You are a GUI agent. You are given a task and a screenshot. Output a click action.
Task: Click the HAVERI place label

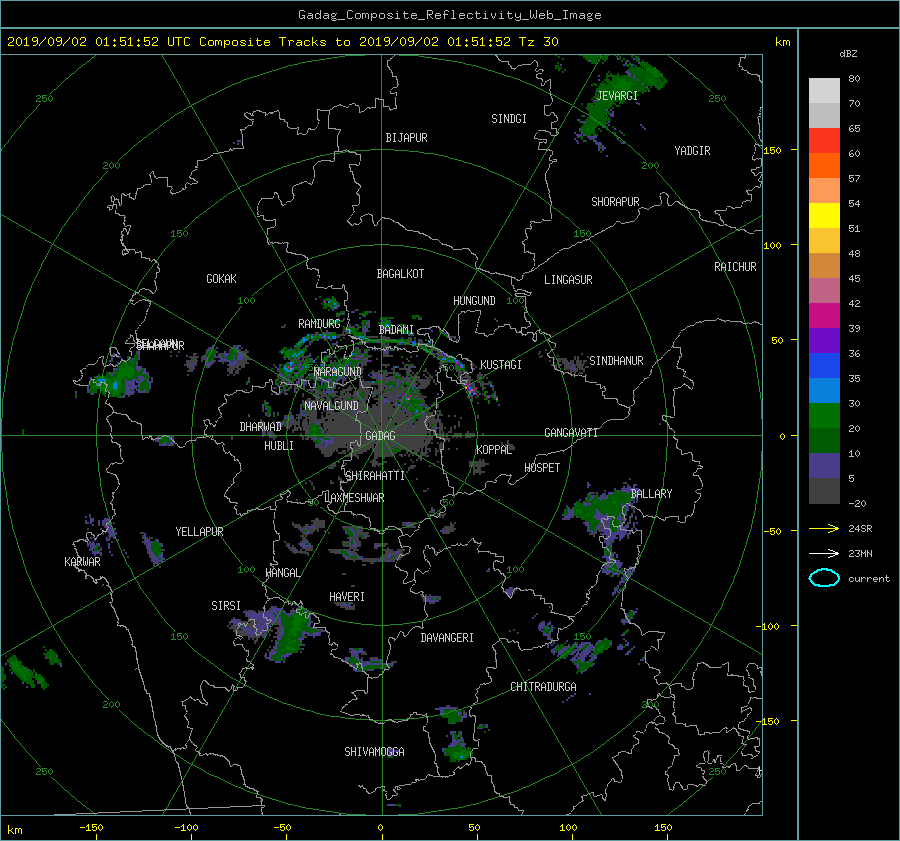point(347,596)
